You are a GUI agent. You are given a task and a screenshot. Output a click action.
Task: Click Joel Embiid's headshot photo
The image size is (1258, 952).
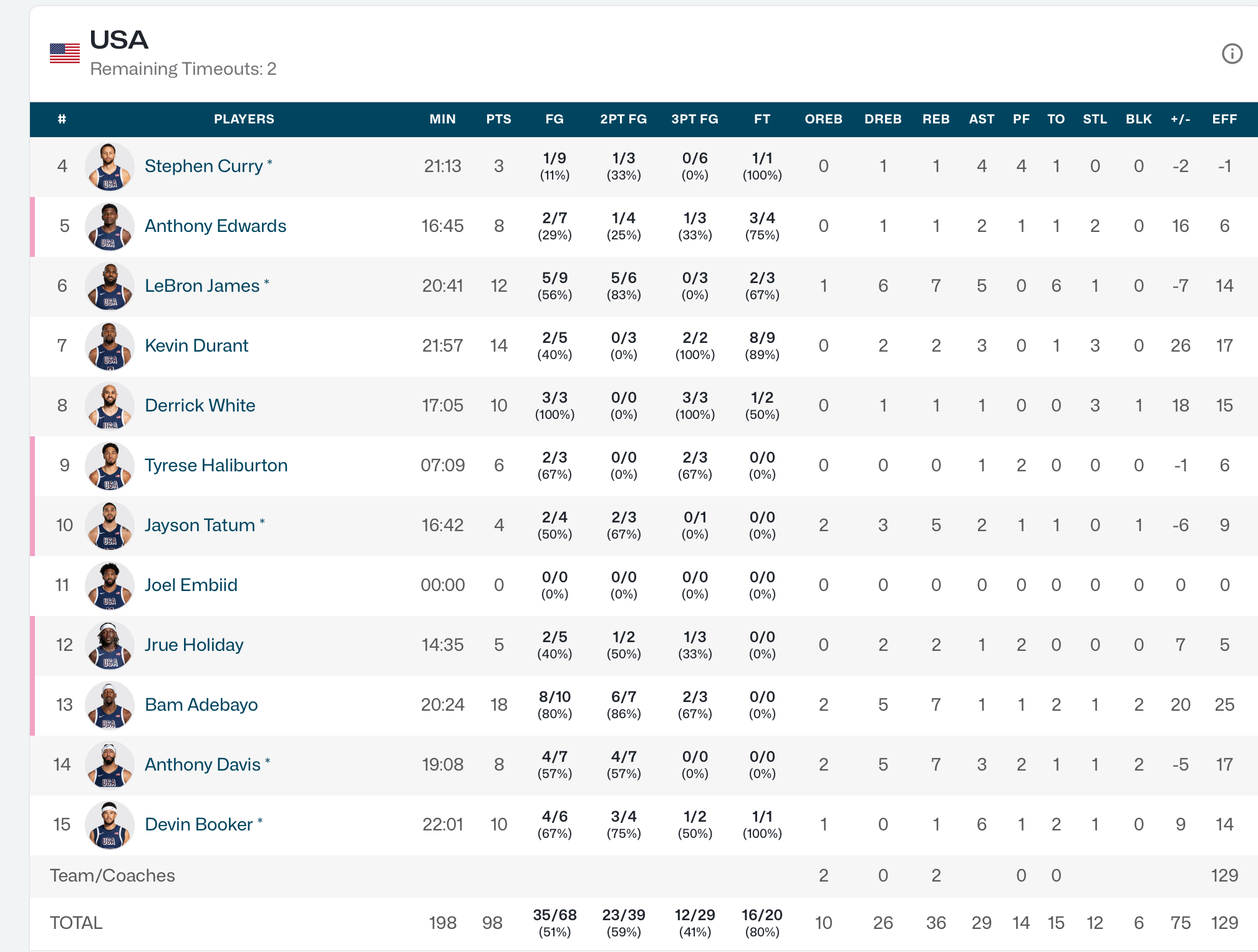point(110,585)
